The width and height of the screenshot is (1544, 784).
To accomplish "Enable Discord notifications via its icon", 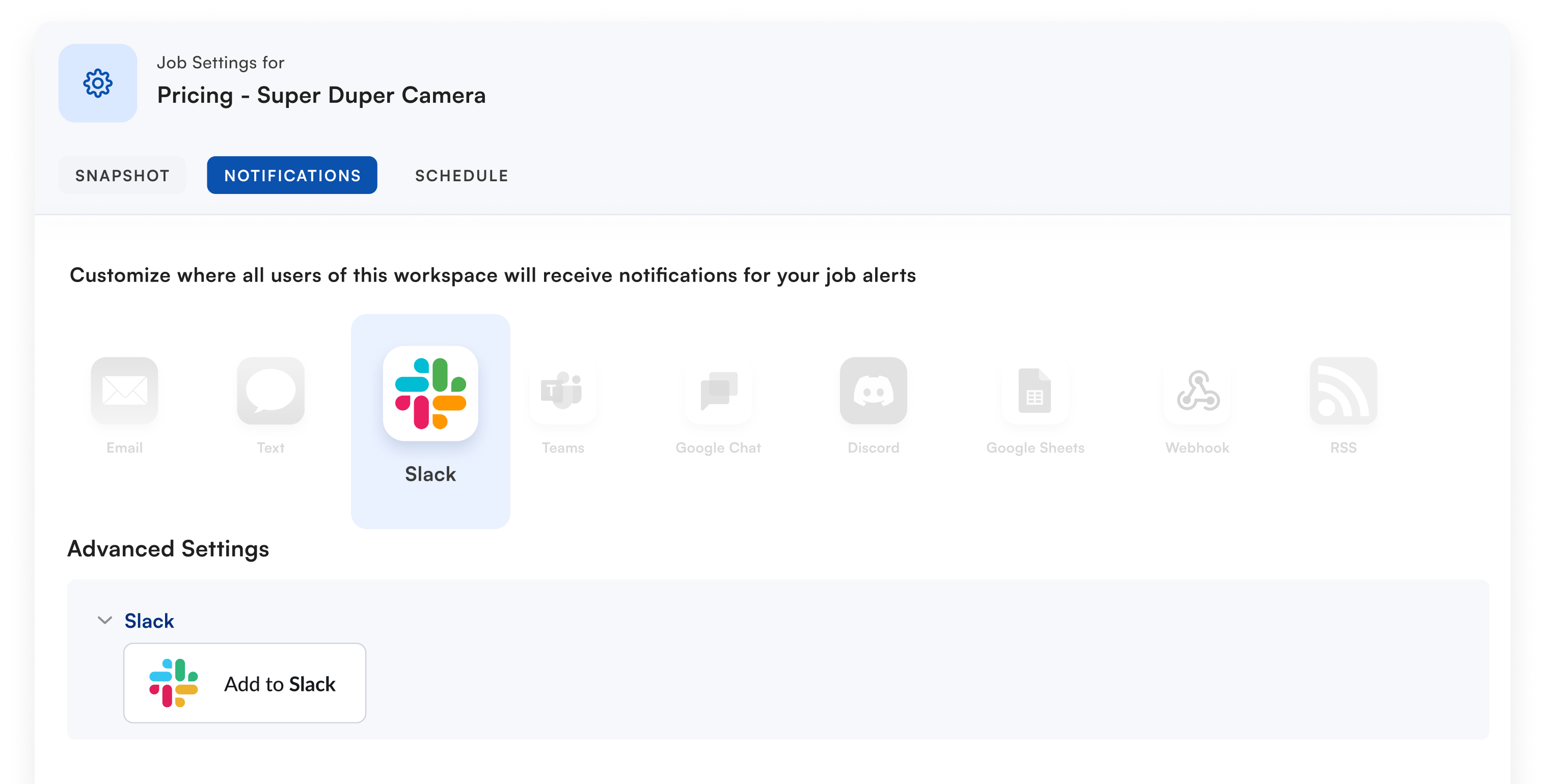I will coord(873,391).
